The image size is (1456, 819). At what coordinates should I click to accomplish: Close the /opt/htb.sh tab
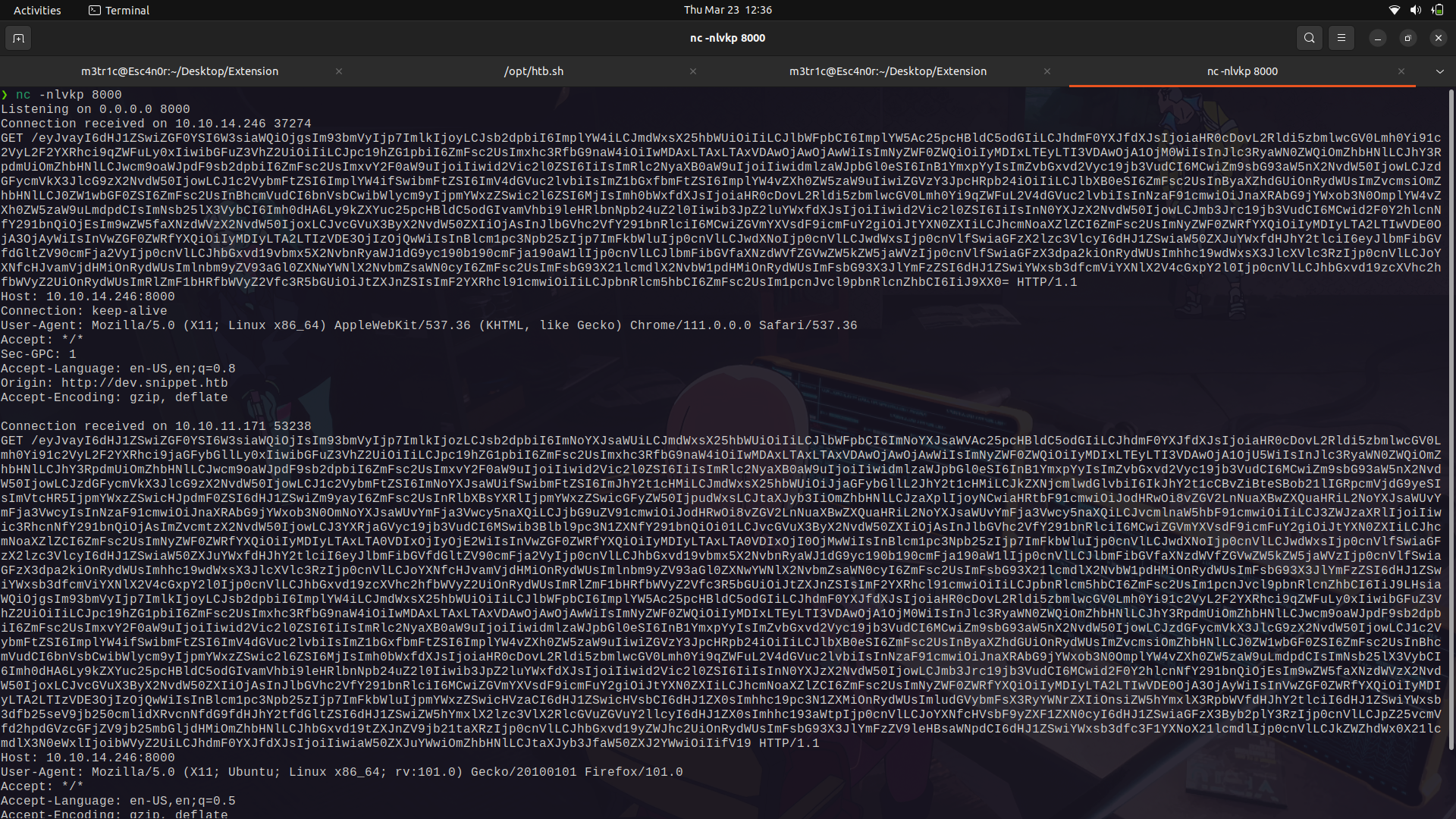(x=692, y=71)
